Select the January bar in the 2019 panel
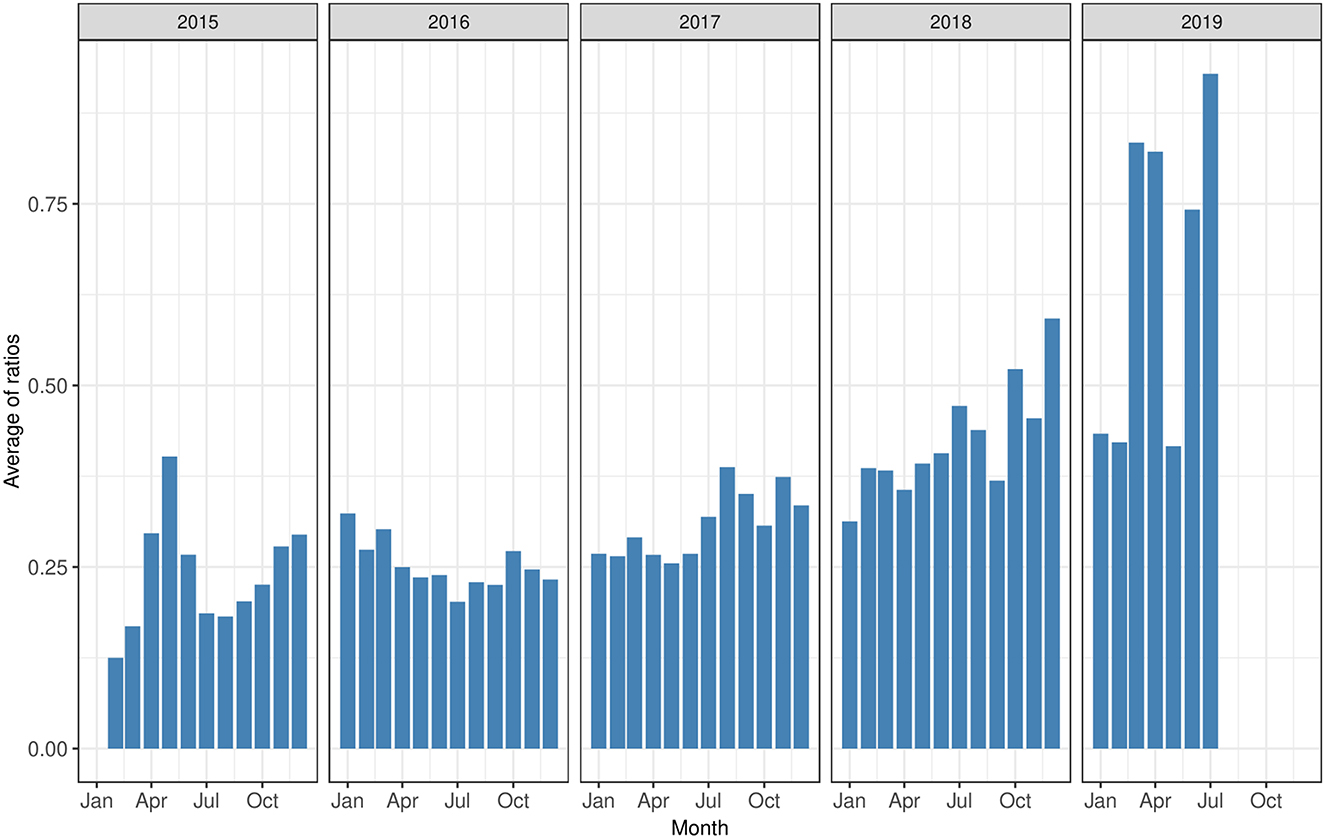 [1101, 591]
